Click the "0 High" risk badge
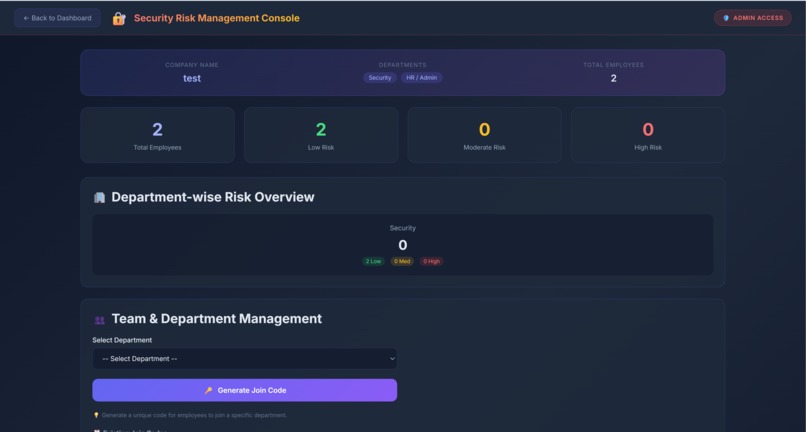The image size is (806, 432). point(431,261)
